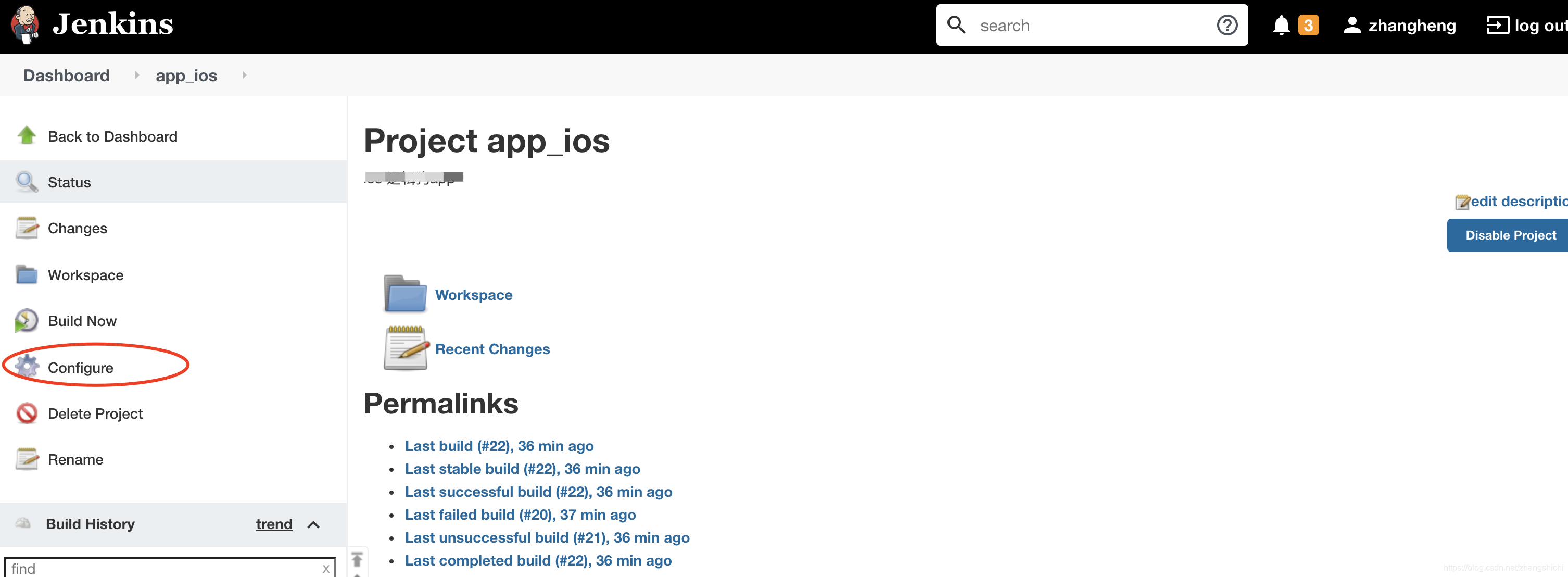Toggle trend view in Build History
Image resolution: width=1568 pixels, height=577 pixels.
(273, 524)
